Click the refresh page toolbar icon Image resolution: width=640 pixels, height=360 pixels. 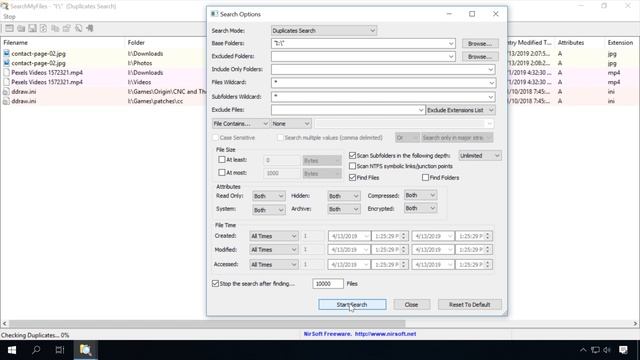click(x=44, y=28)
